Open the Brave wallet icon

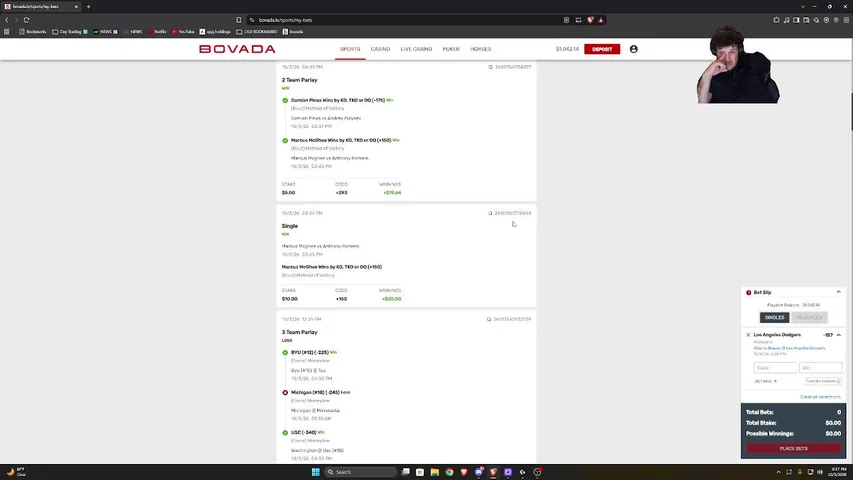(x=806, y=20)
